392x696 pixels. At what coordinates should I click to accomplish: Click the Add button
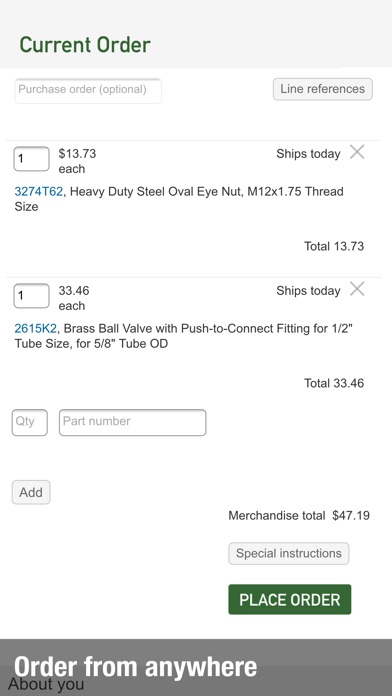pos(31,492)
